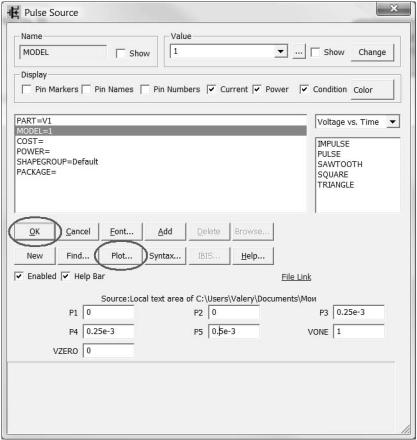Open the Help... button

point(253,256)
